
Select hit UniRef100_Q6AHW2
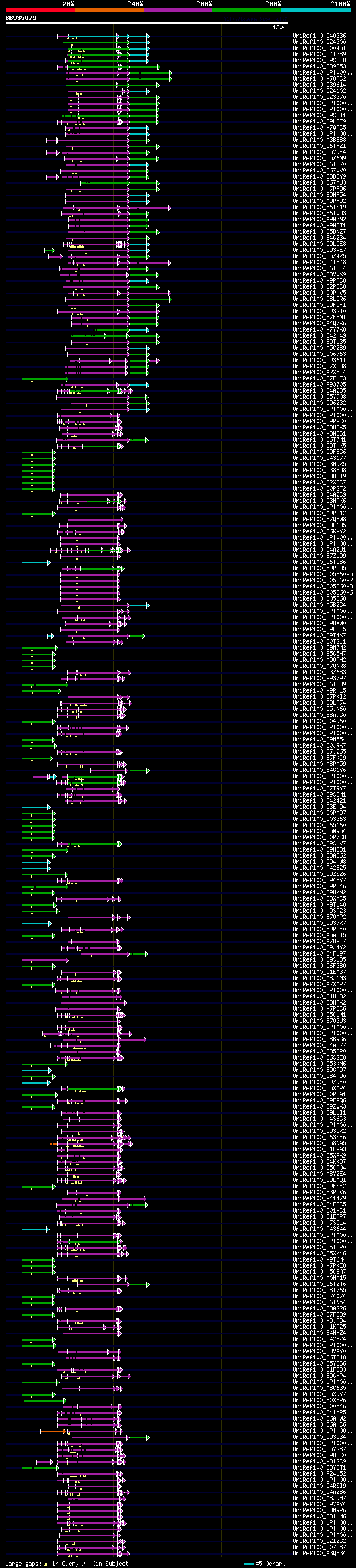[x=319, y=1419]
